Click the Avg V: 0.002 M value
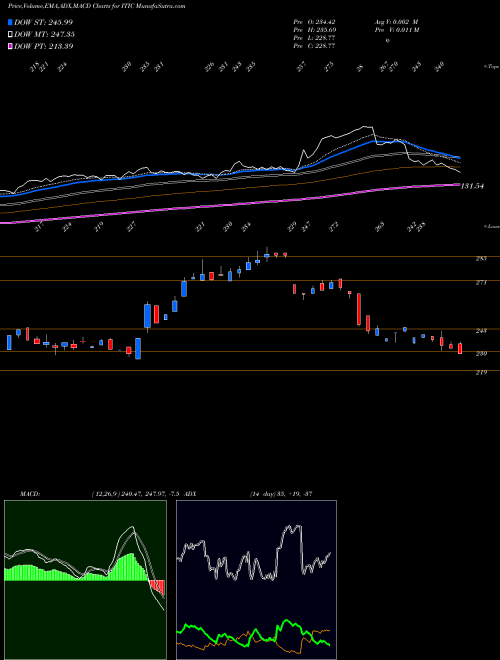Image resolution: width=500 pixels, height=660 pixels. click(x=396, y=22)
